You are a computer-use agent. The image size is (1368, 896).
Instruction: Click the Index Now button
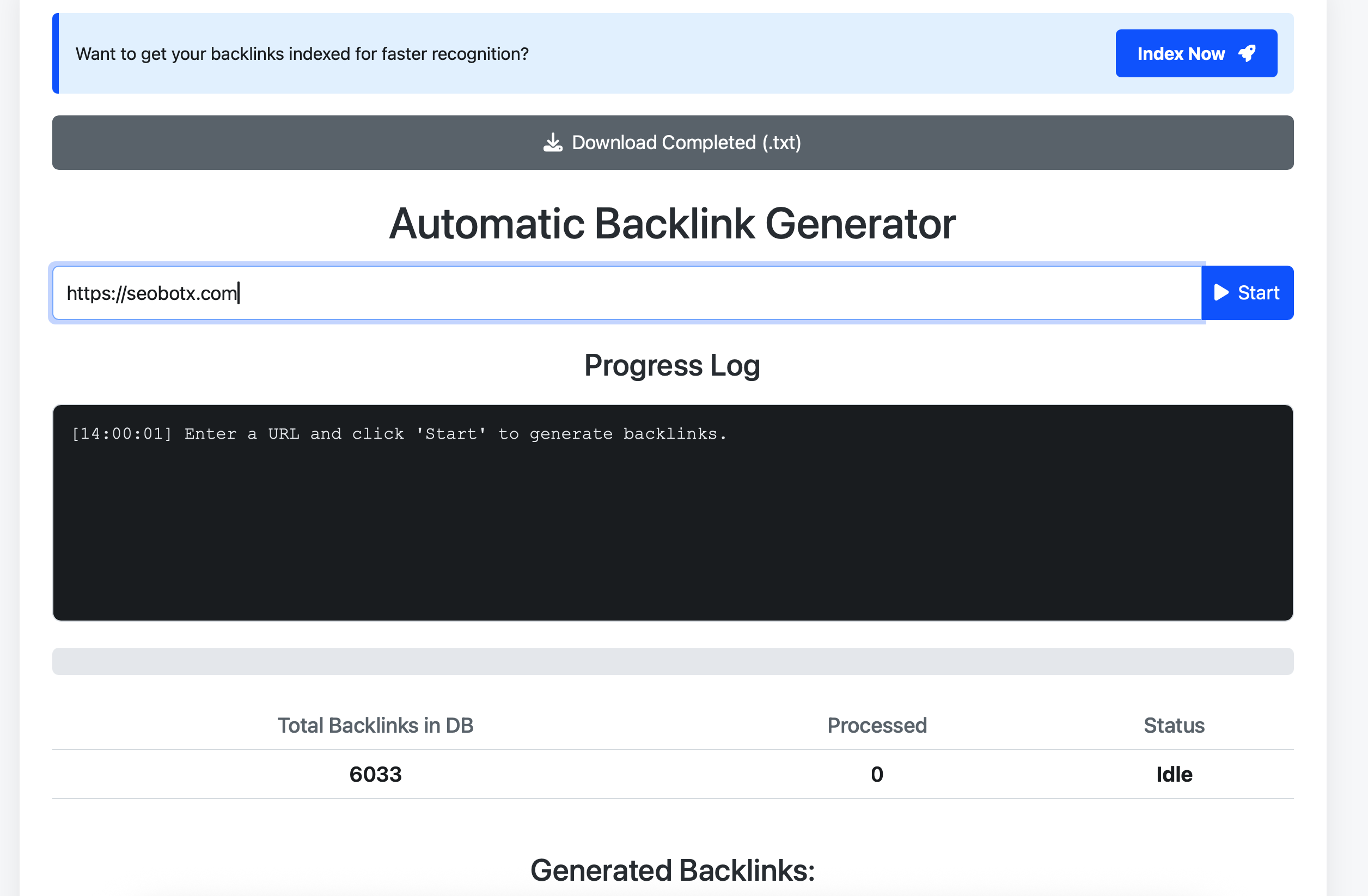coord(1196,53)
